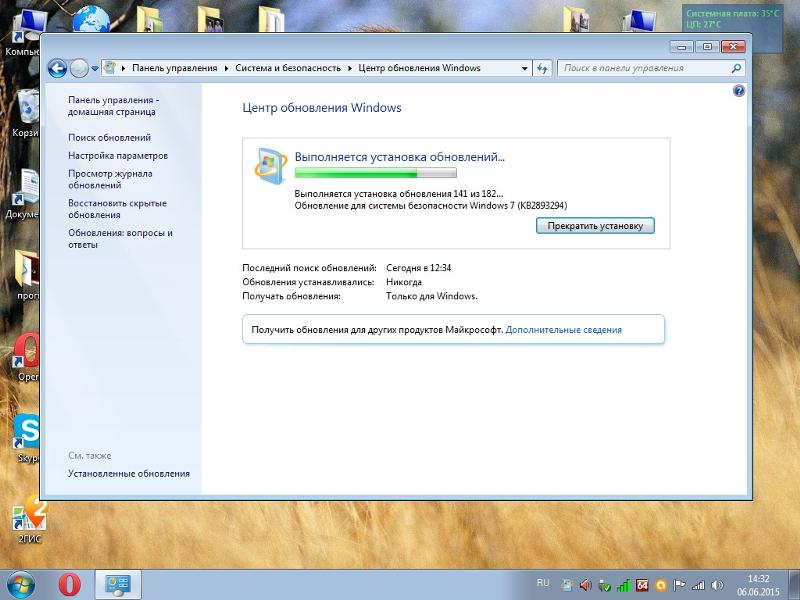Click Поиск обновлений in sidebar
The height and width of the screenshot is (600, 800).
click(x=110, y=138)
